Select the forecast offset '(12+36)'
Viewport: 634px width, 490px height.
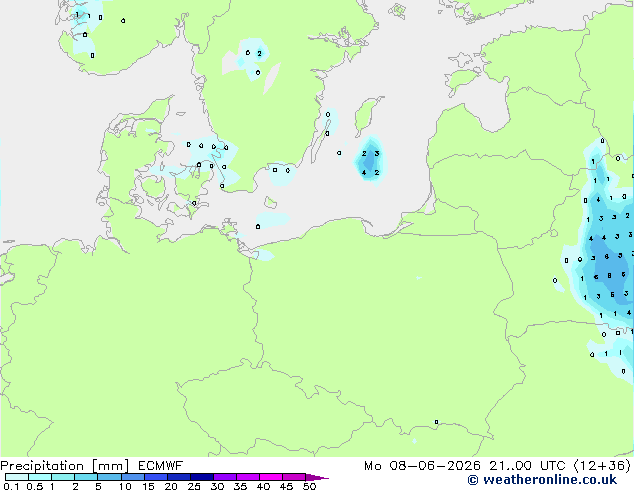point(602,466)
